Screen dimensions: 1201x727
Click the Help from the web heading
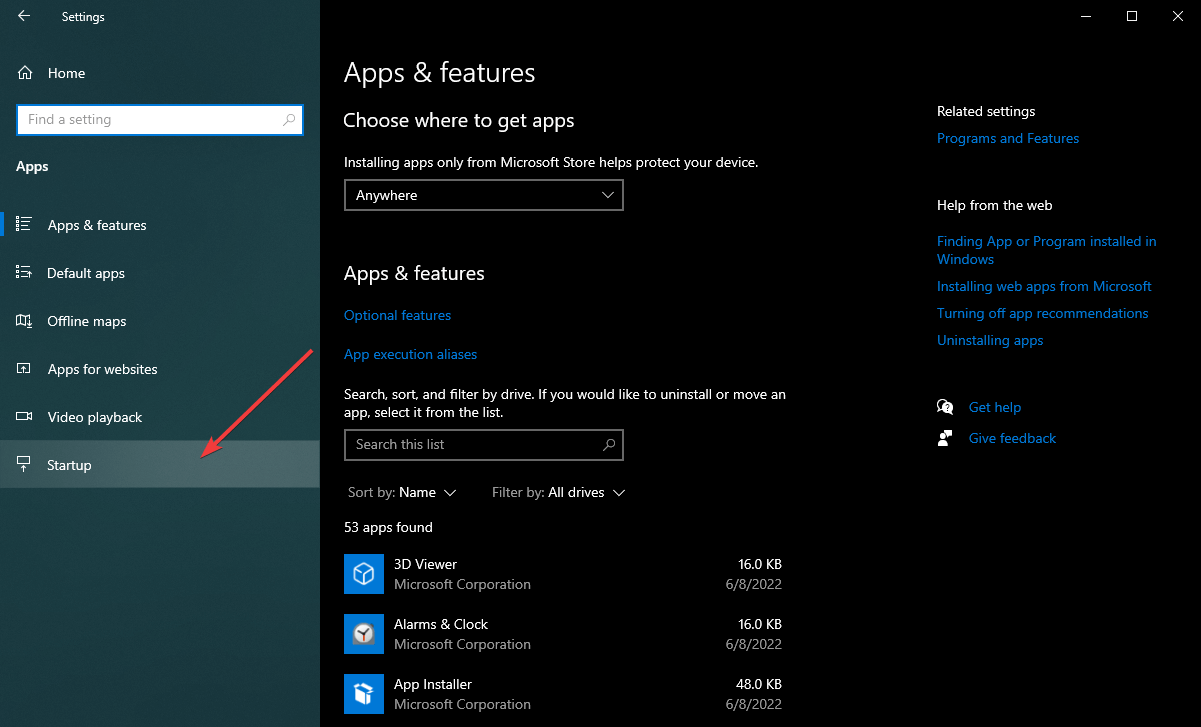995,205
